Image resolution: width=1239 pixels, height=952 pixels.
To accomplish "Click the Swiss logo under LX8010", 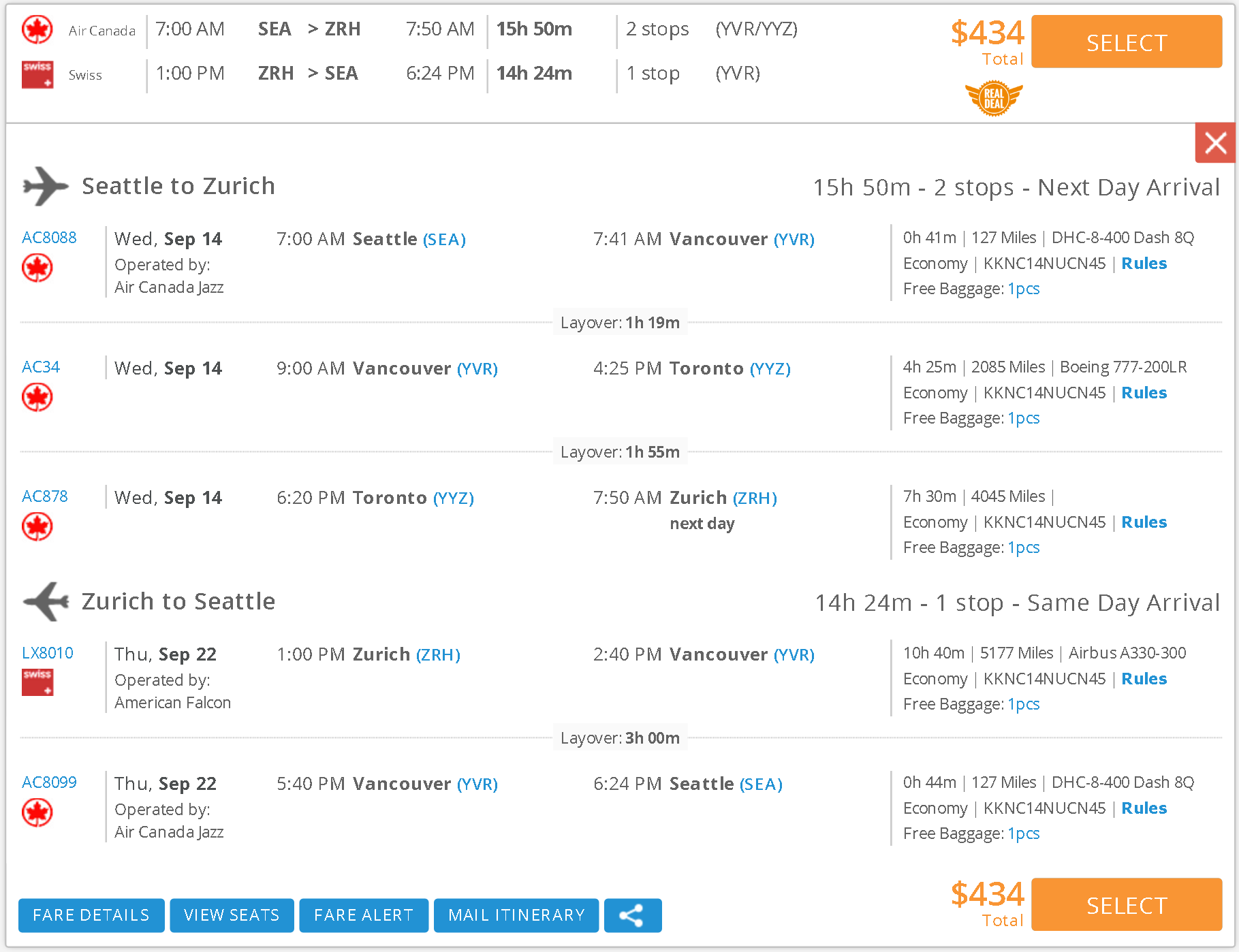I will [37, 682].
